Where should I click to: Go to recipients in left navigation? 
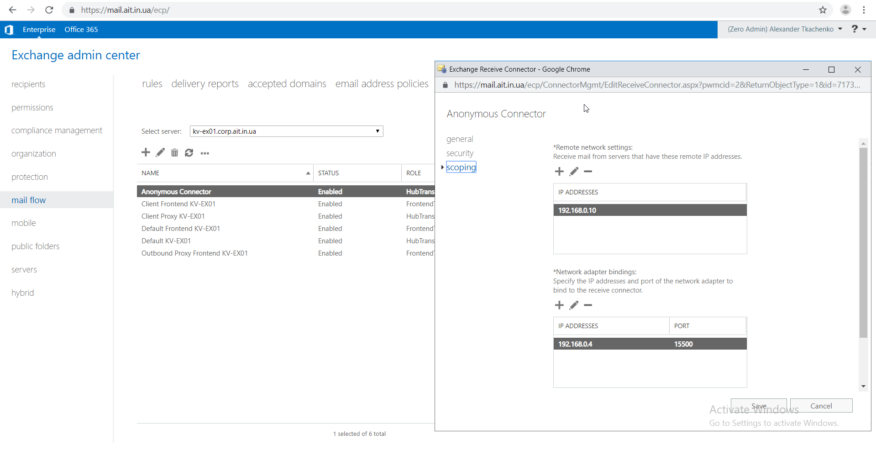pos(28,84)
